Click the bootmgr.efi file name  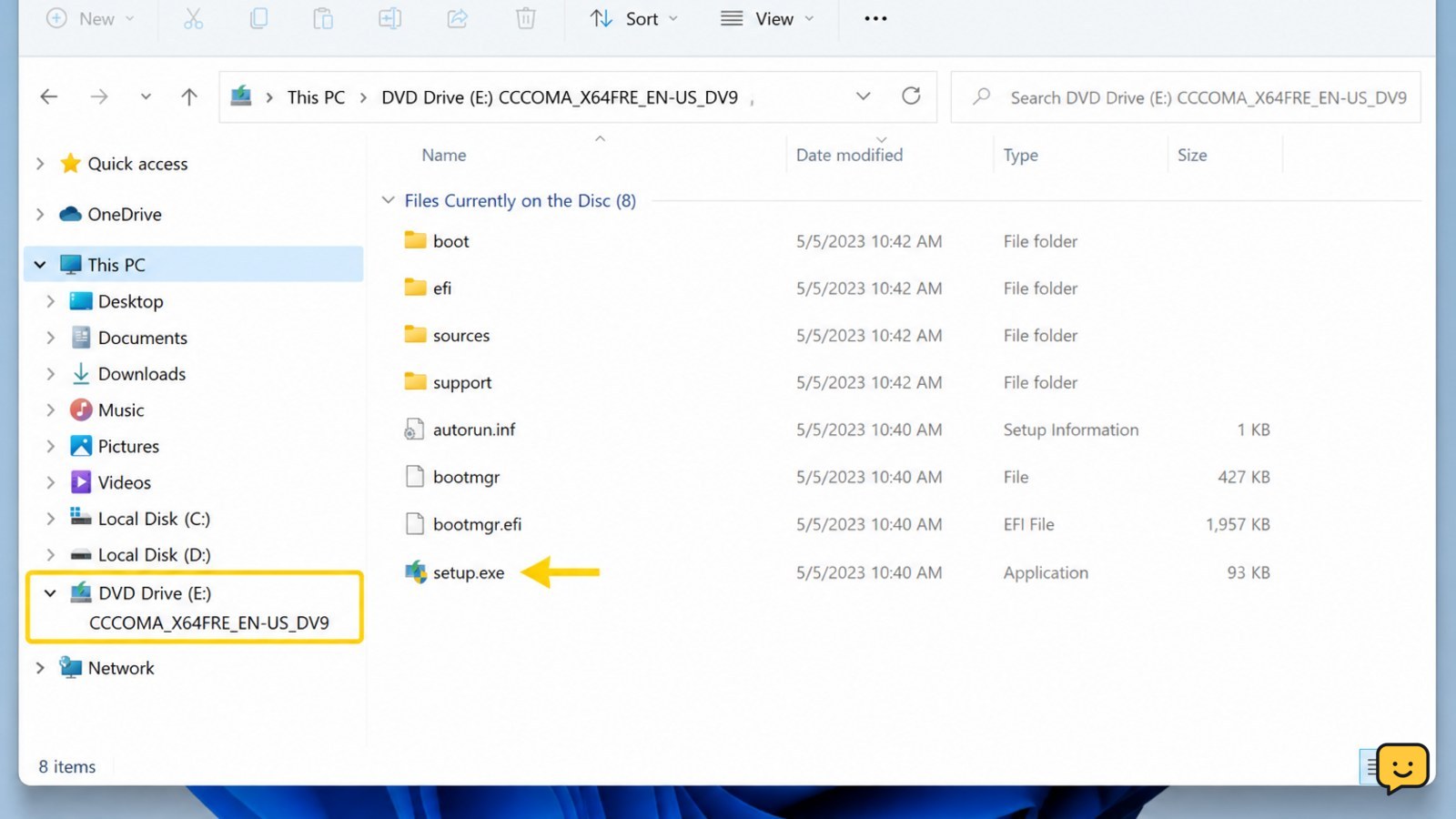click(477, 524)
